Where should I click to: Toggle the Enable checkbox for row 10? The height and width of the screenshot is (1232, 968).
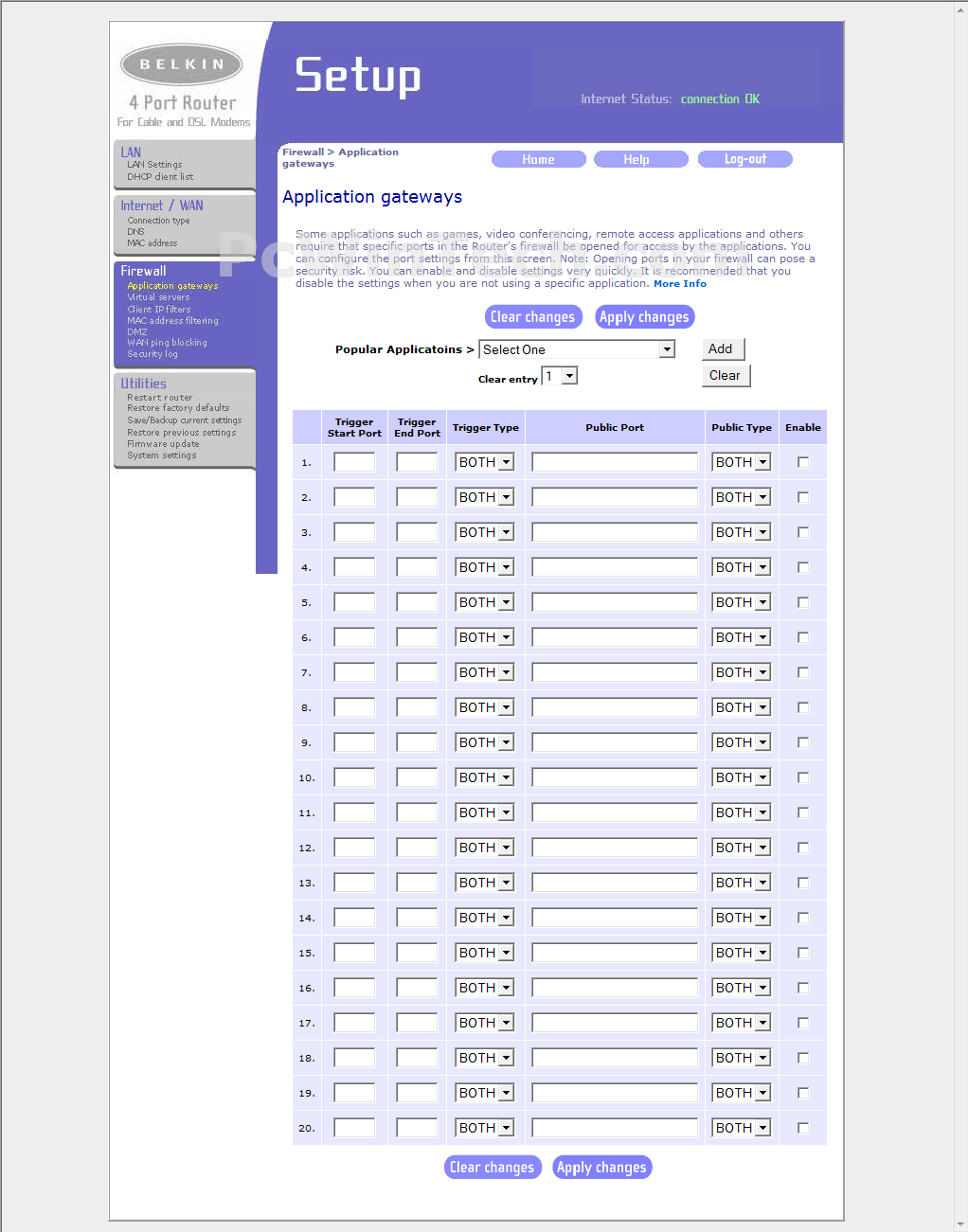pos(803,777)
